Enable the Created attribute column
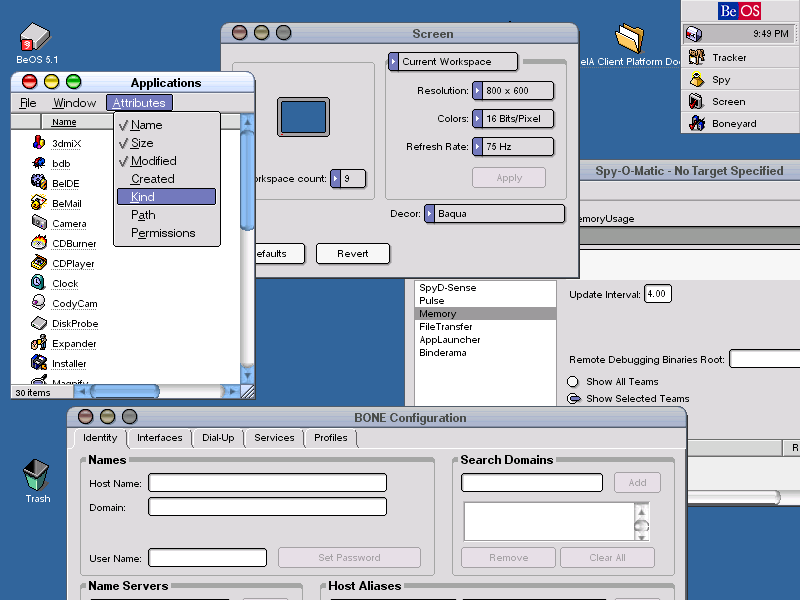 point(166,179)
